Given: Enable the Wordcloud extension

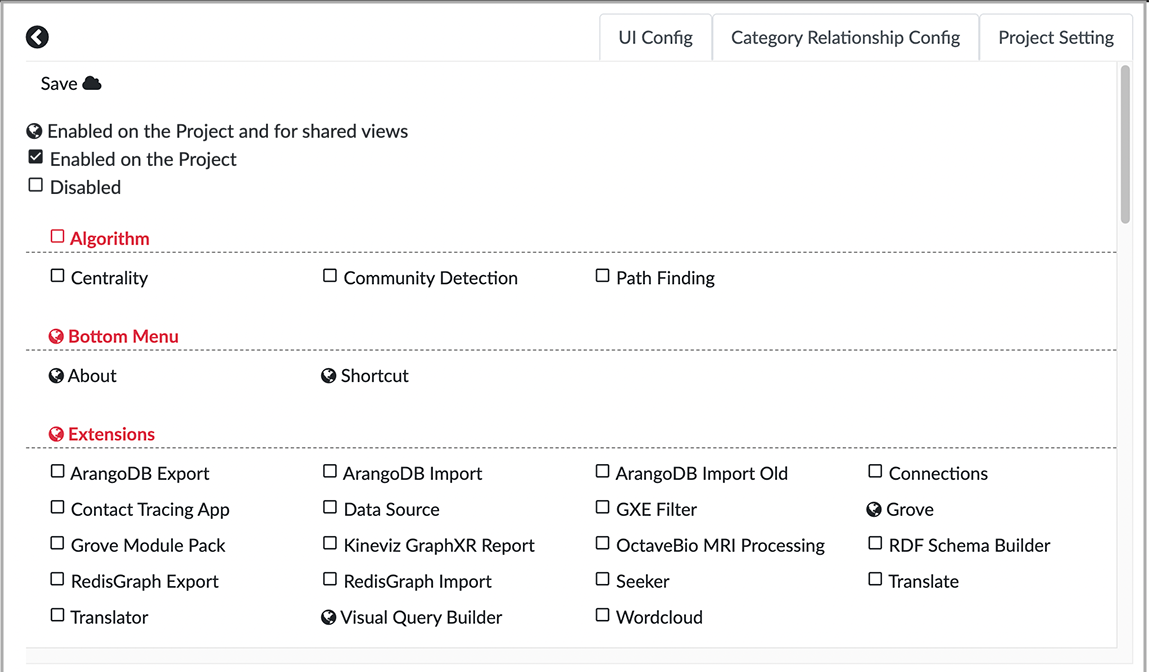Looking at the screenshot, I should [601, 616].
